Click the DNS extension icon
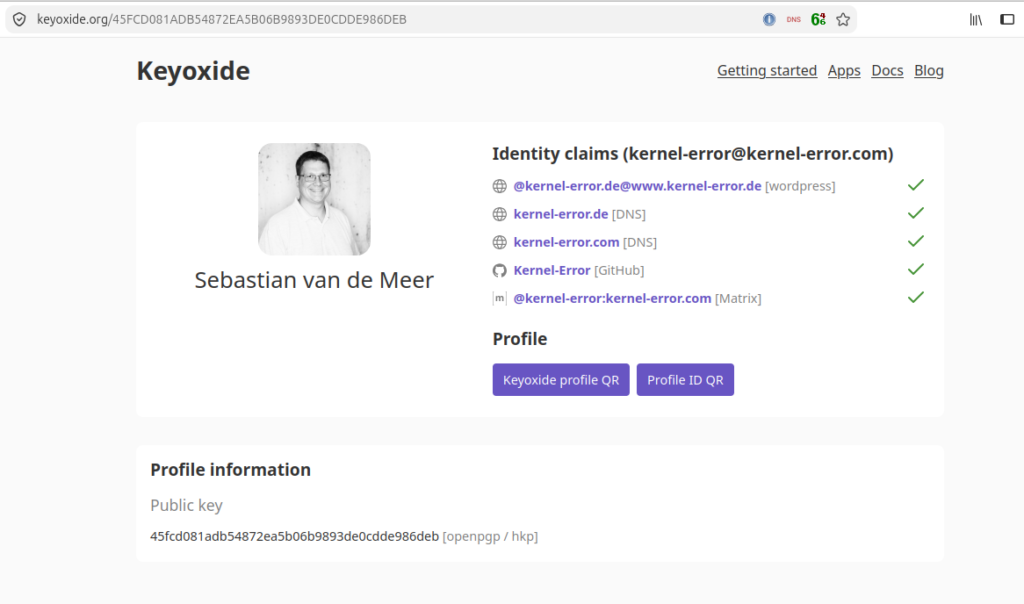 [793, 20]
